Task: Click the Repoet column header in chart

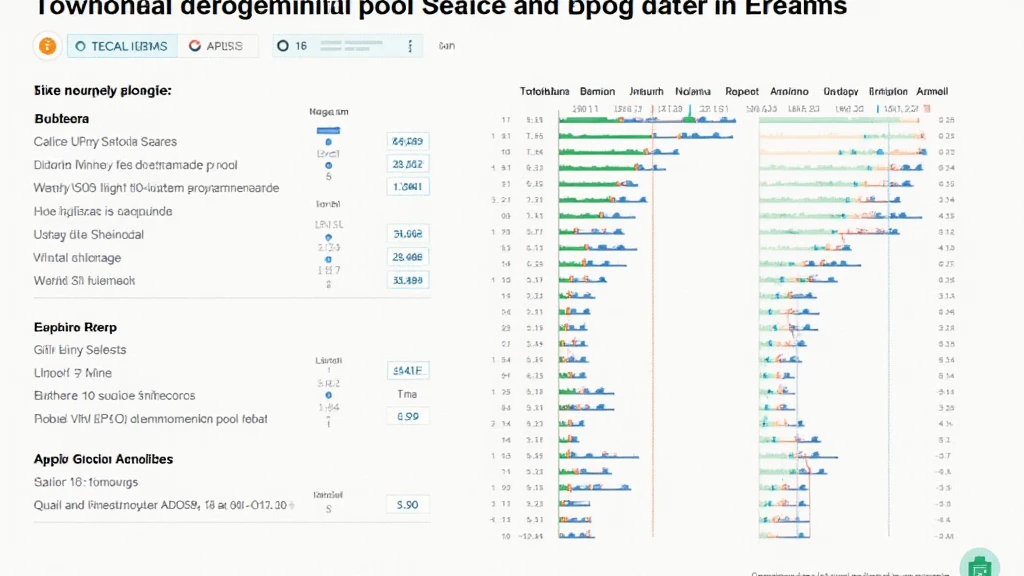Action: 741,91
